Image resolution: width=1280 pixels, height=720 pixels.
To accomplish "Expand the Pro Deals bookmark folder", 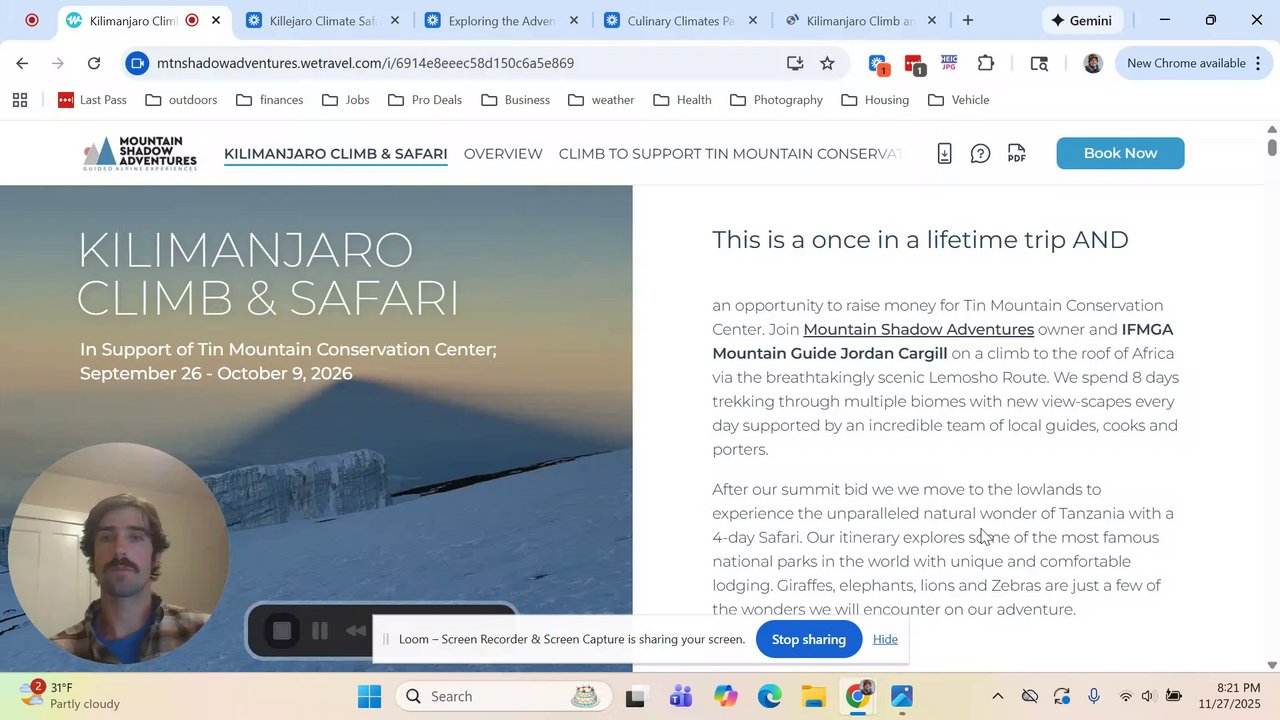I will coord(425,100).
